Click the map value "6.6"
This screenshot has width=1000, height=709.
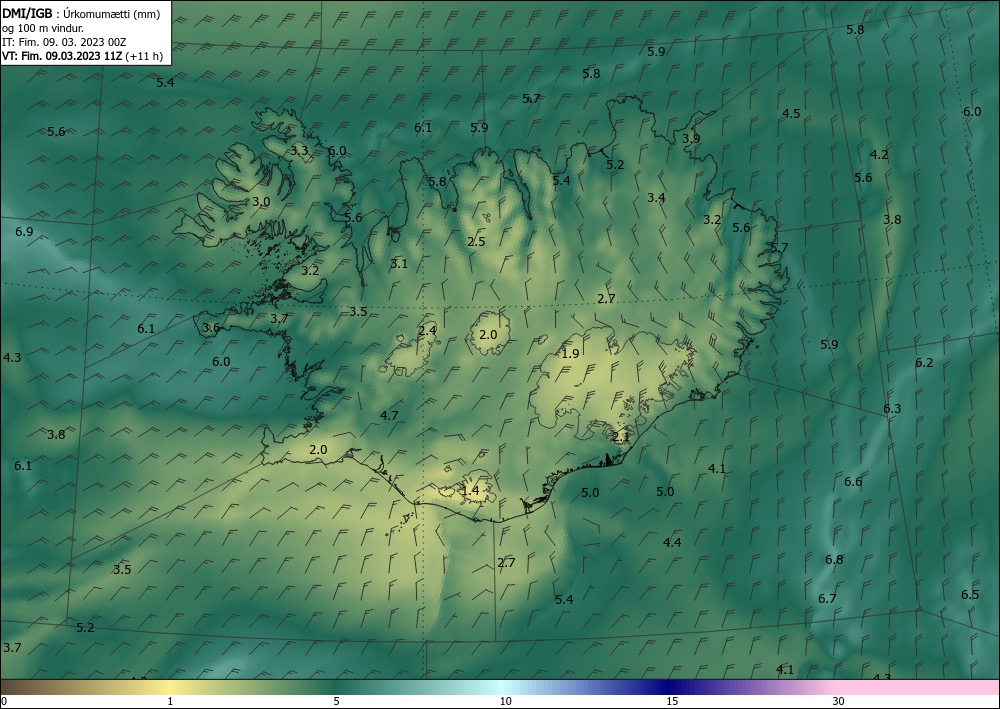[853, 481]
